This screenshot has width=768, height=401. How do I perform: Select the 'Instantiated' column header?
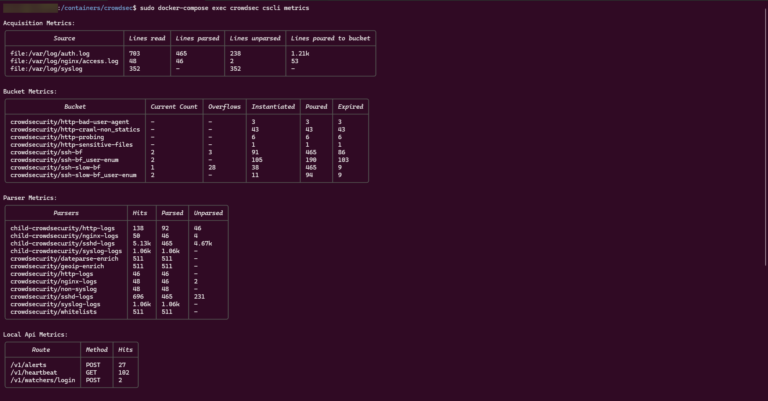pyautogui.click(x=273, y=107)
